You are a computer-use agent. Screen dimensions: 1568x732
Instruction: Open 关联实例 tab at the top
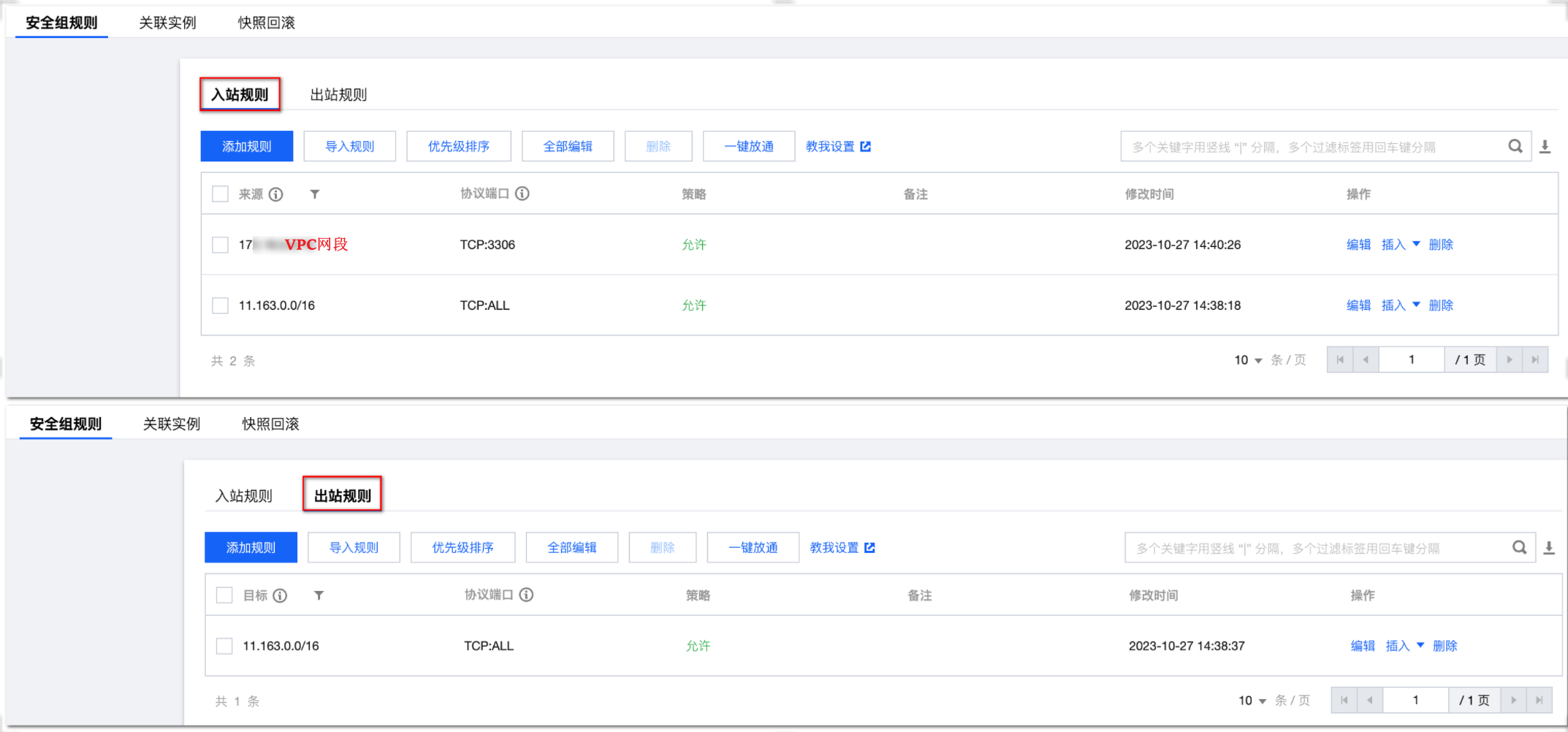167,23
